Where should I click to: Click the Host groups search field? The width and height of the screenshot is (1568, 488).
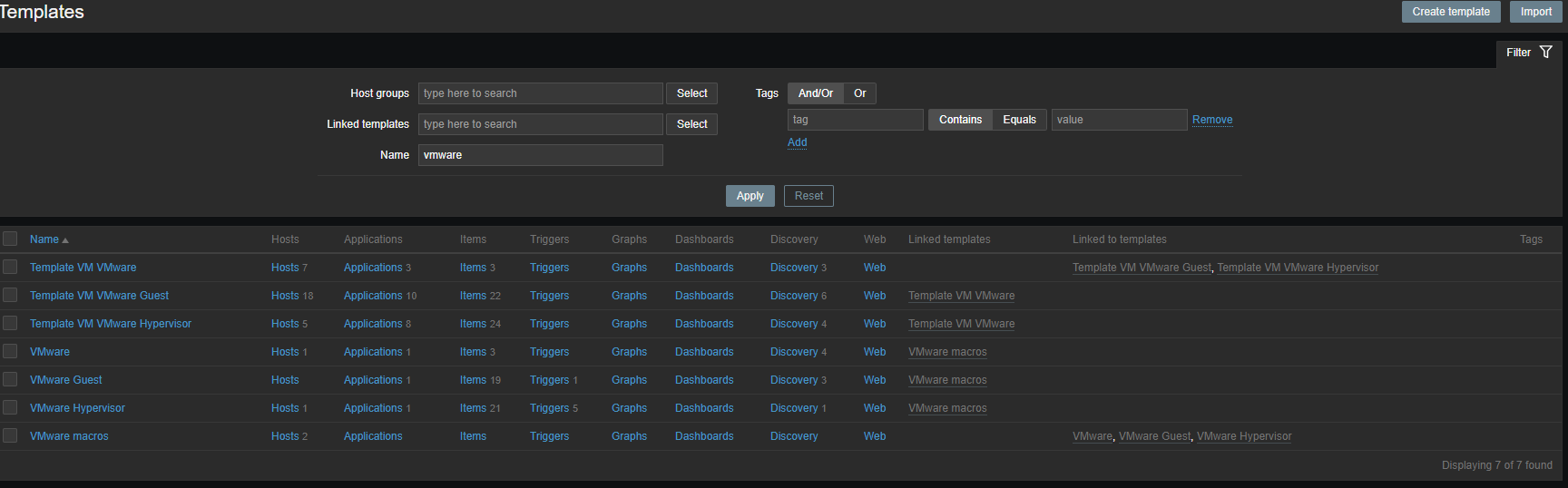point(540,93)
